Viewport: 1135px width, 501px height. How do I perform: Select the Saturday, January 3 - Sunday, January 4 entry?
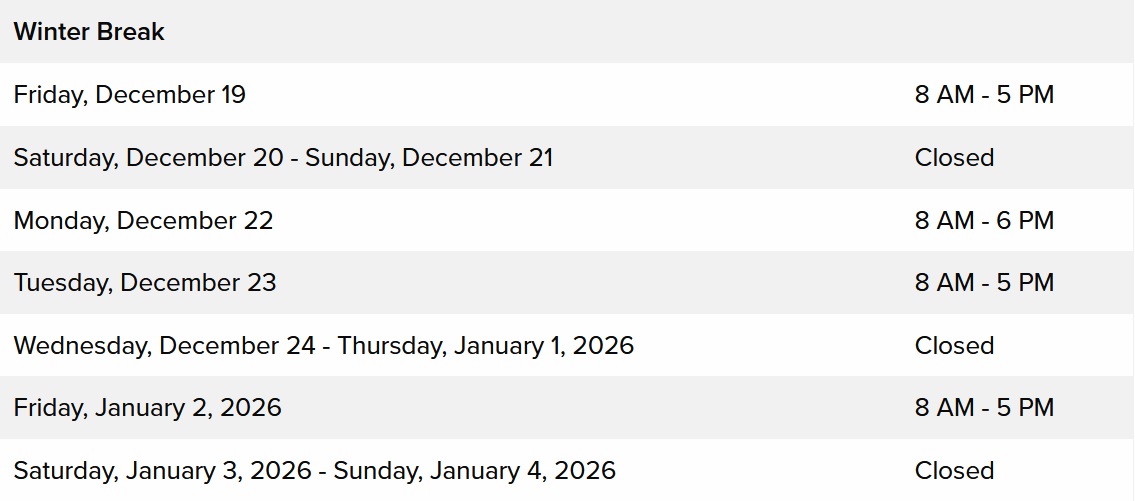(314, 470)
